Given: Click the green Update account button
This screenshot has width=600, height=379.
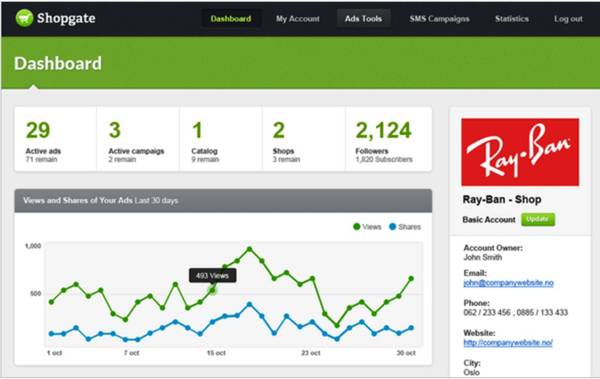Looking at the screenshot, I should [538, 219].
